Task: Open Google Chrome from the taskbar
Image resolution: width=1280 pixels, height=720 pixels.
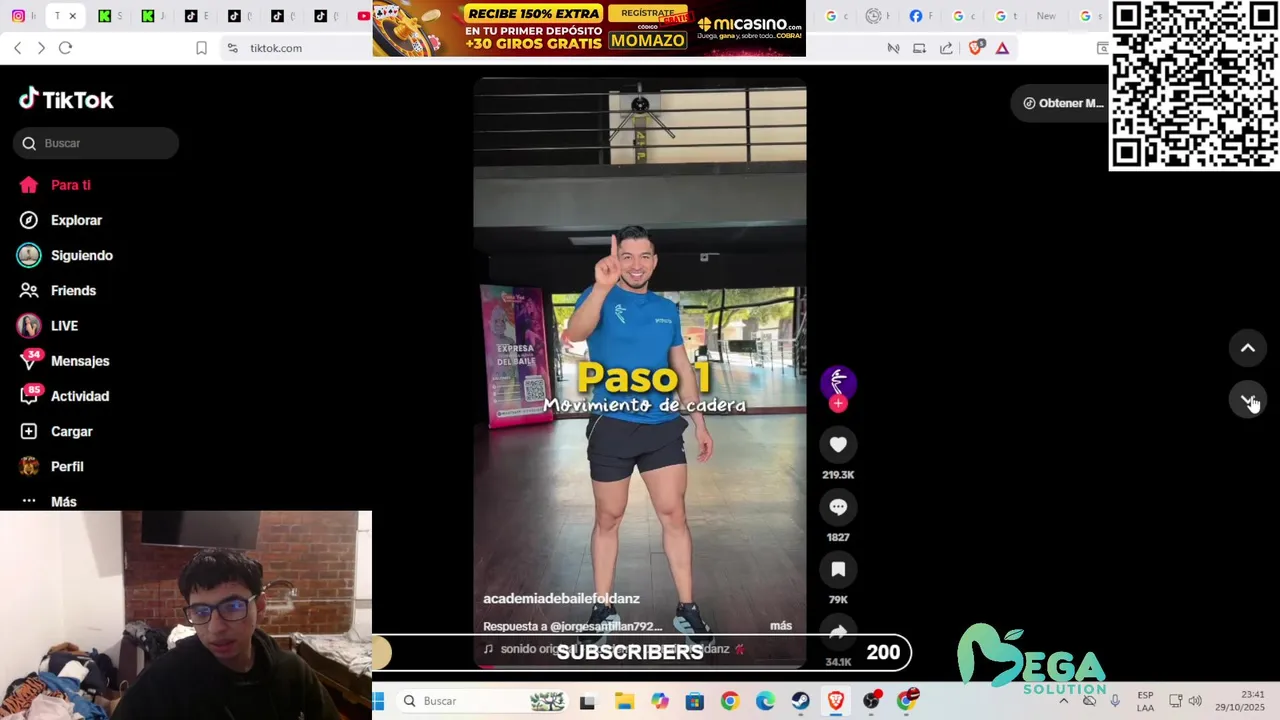Action: (x=729, y=702)
